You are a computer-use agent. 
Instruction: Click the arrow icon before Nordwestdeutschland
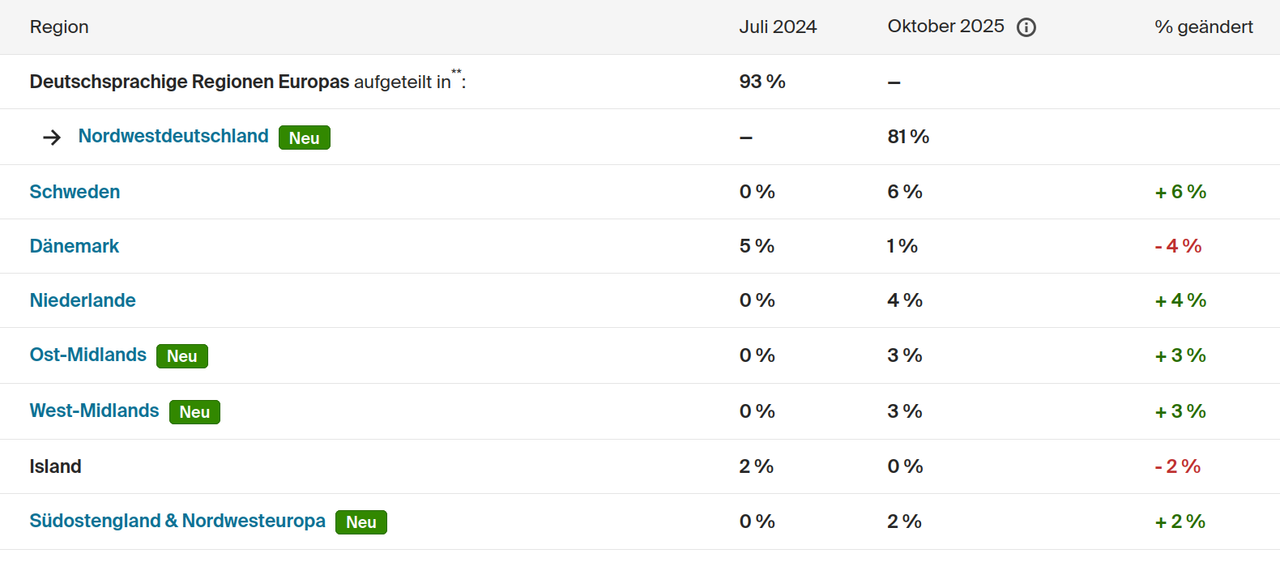pos(52,137)
